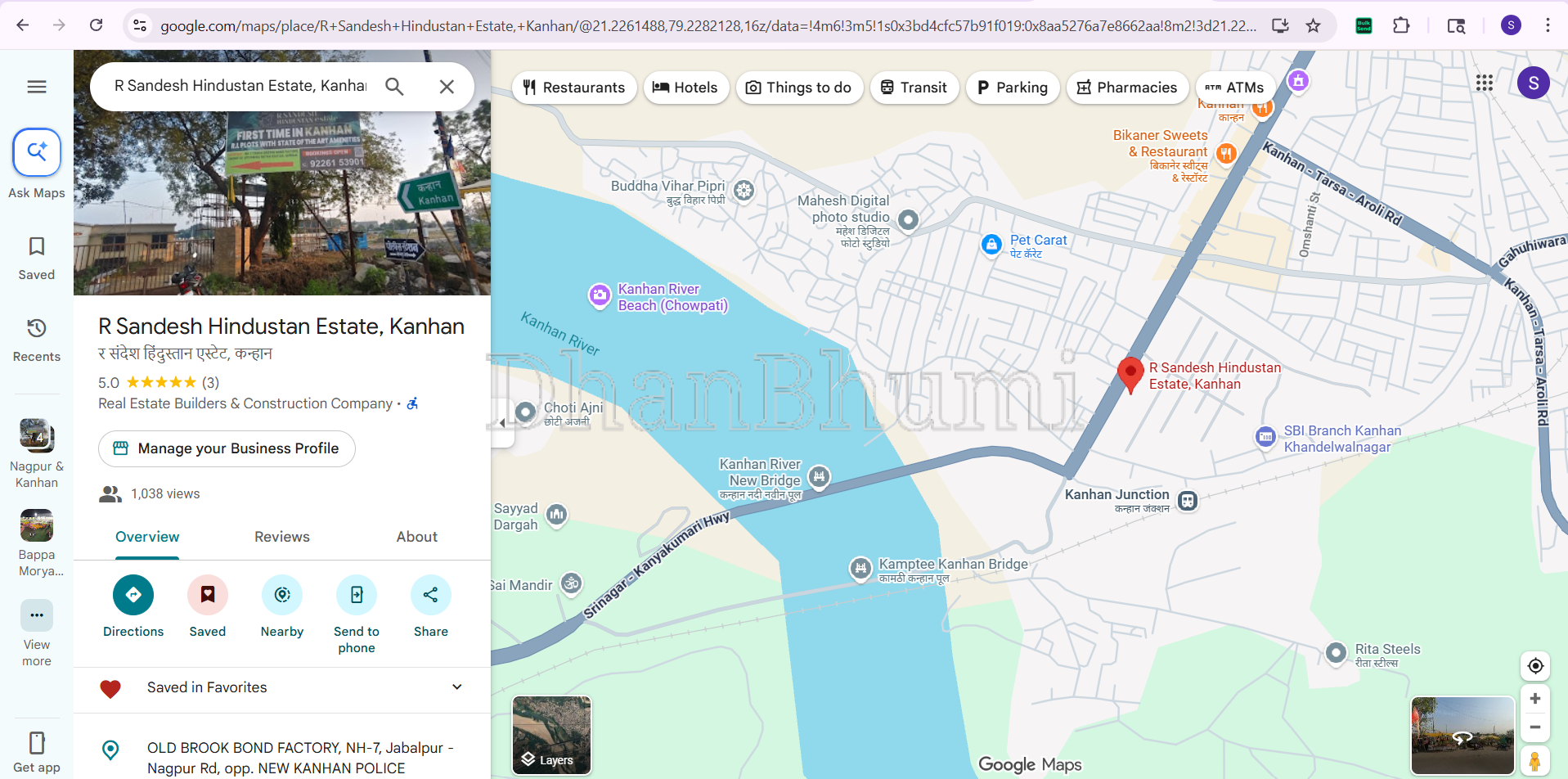Select Pet Carat shop marker
This screenshot has width=1568, height=779.
[x=991, y=244]
